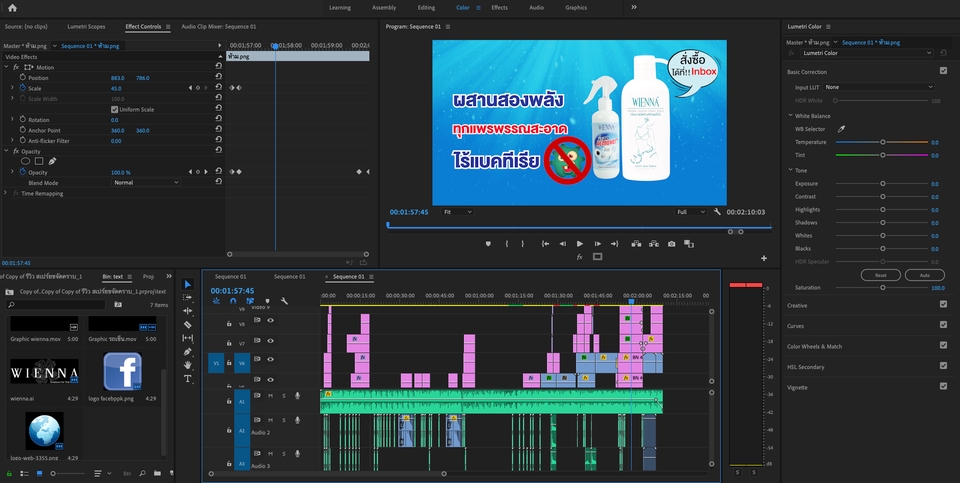The width and height of the screenshot is (960, 483).
Task: Select the Opacity ellipse mask tool
Action: pyautogui.click(x=26, y=162)
